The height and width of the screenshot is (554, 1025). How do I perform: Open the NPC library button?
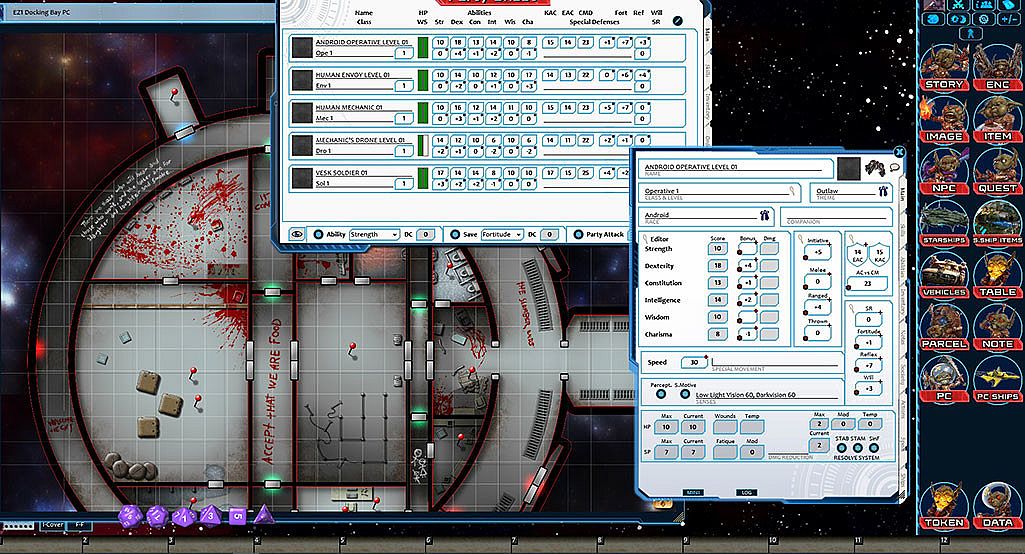tap(944, 171)
